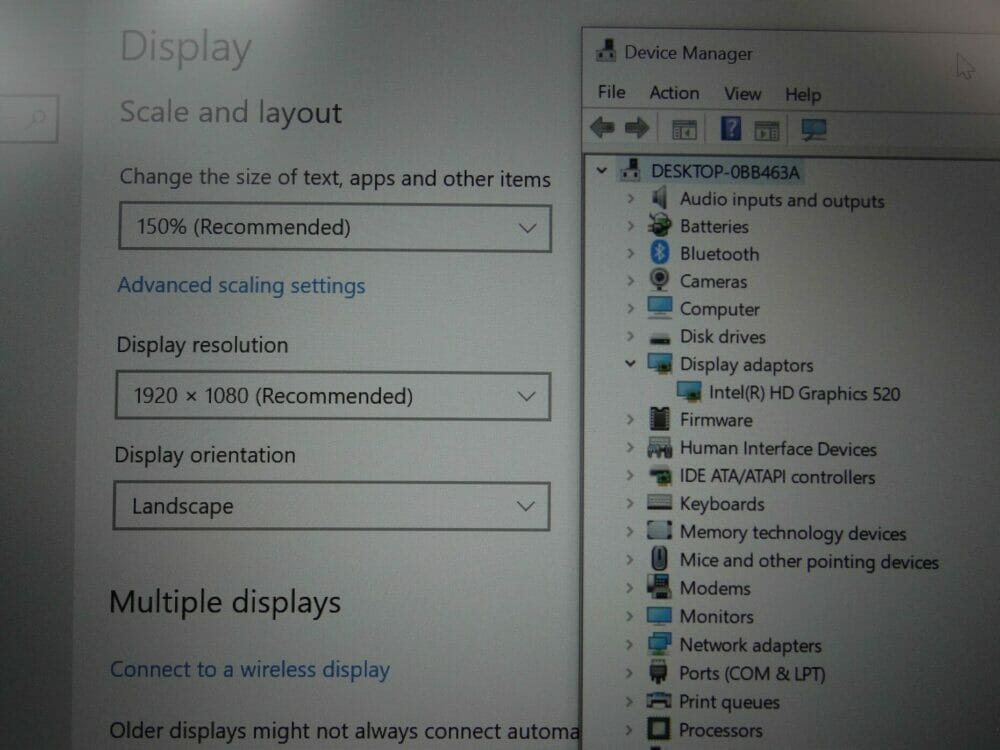Select the Human Interface Devices label
This screenshot has height=750, width=1000.
click(x=778, y=448)
